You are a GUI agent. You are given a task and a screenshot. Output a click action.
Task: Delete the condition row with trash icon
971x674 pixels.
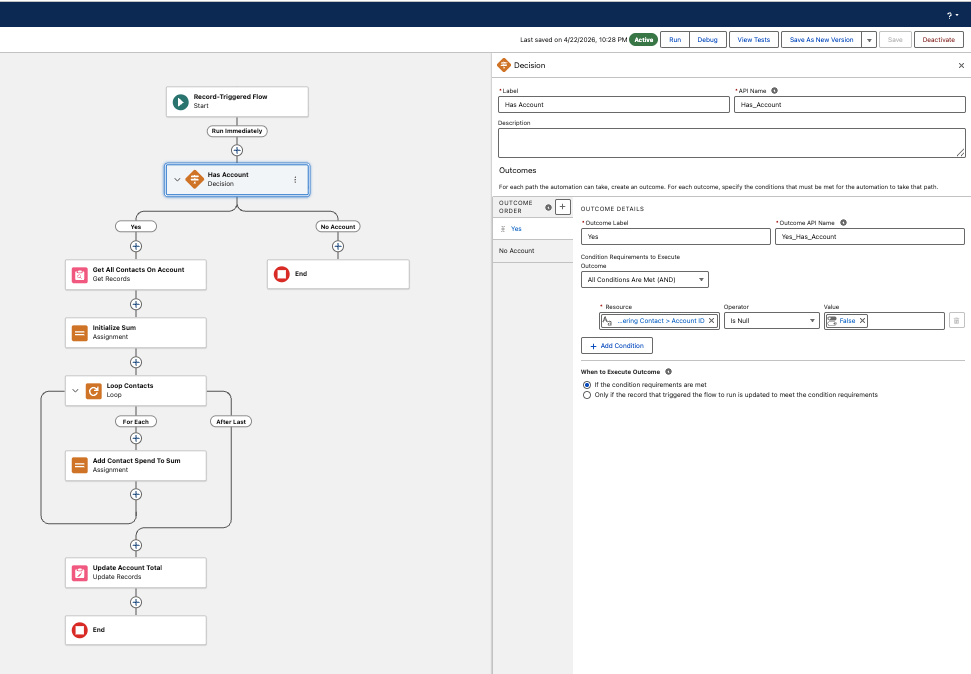click(956, 321)
